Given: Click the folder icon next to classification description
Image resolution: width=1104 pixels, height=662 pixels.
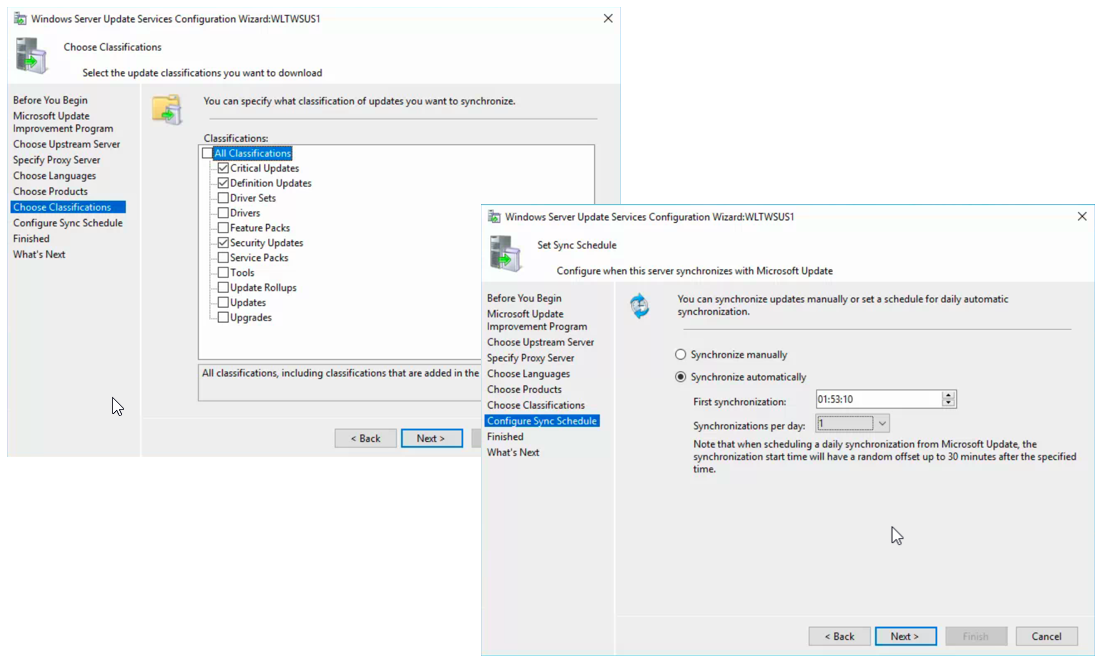Looking at the screenshot, I should pyautogui.click(x=168, y=110).
